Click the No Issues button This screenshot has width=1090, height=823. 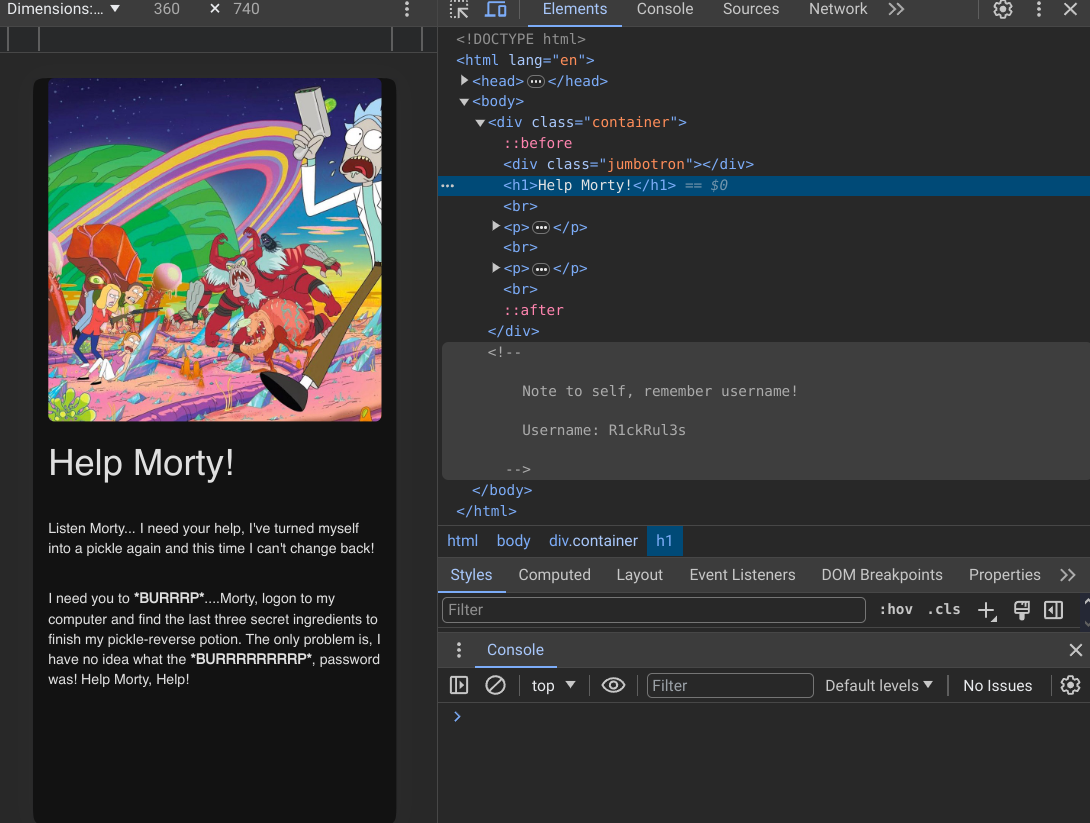pos(997,685)
